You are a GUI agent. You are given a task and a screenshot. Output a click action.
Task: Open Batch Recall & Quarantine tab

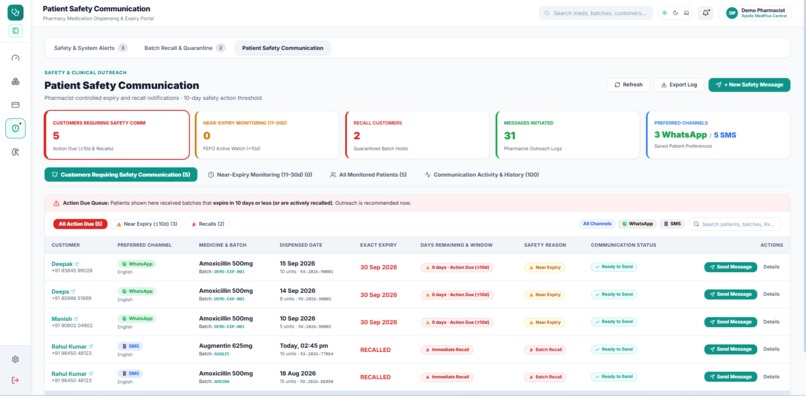tap(185, 48)
